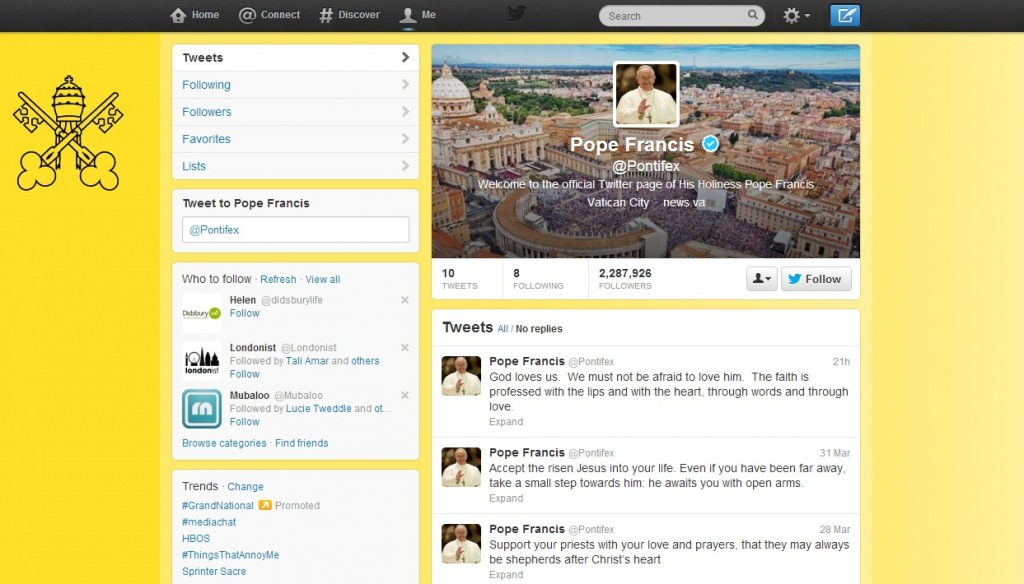Show tweets with No replies filter
Screen dimensions: 1024x584
click(x=539, y=329)
